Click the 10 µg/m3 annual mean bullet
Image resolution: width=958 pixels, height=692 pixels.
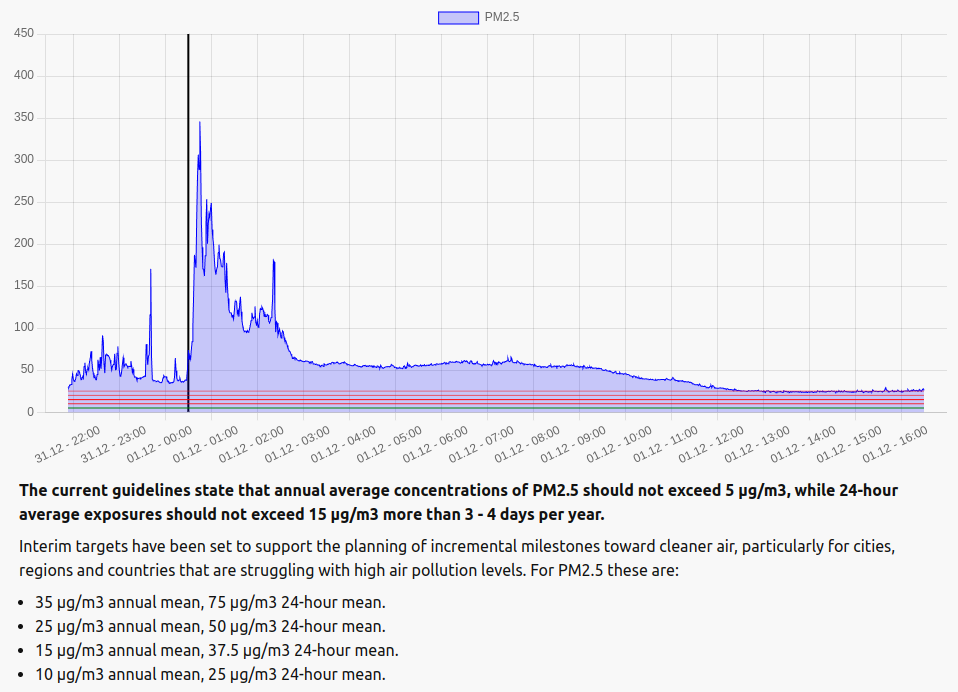pyautogui.click(x=210, y=674)
